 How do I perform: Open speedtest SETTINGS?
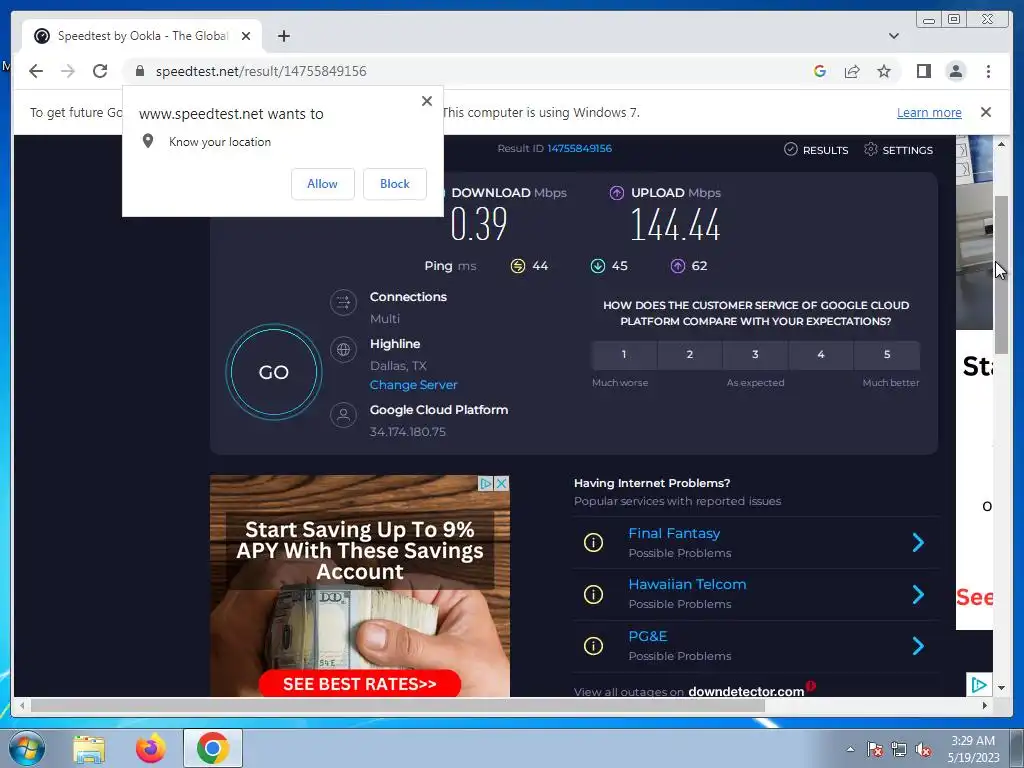pyautogui.click(x=899, y=150)
